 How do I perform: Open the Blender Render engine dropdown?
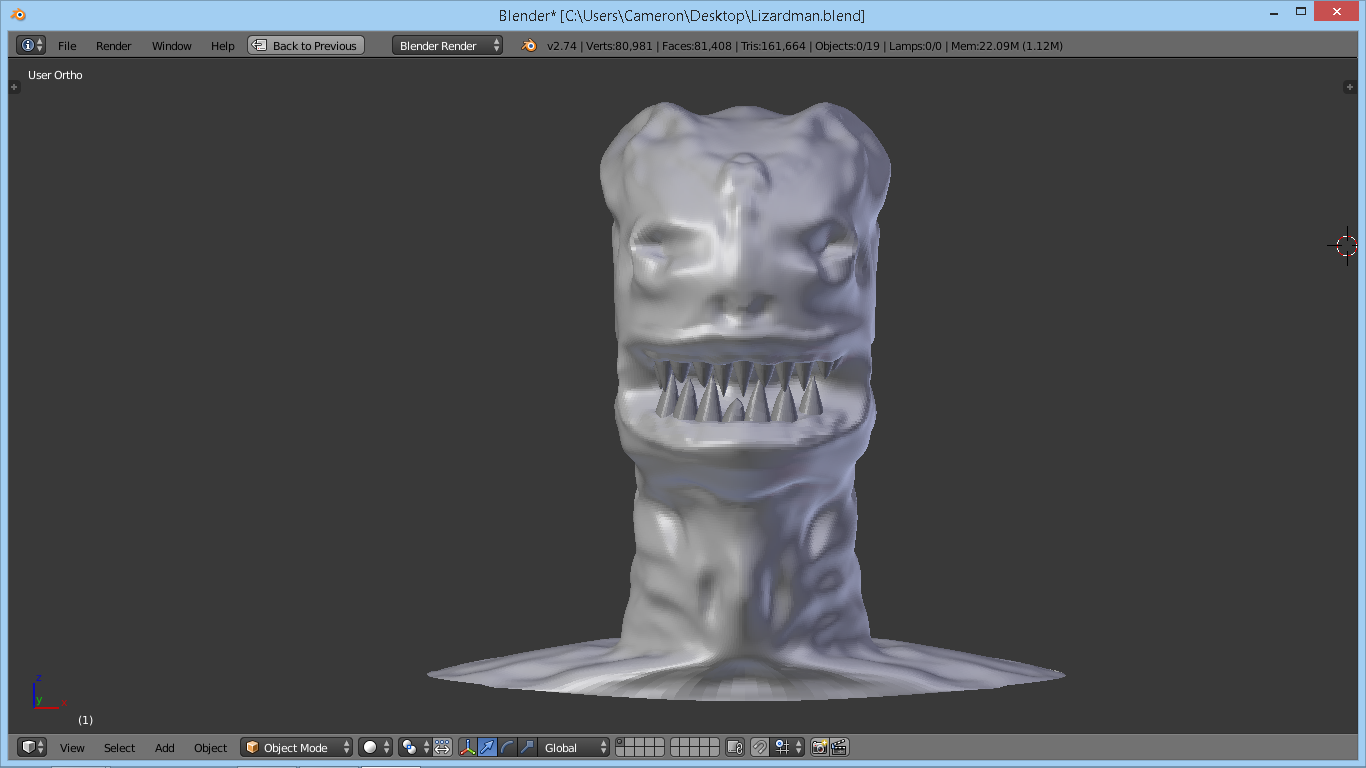[x=447, y=46]
